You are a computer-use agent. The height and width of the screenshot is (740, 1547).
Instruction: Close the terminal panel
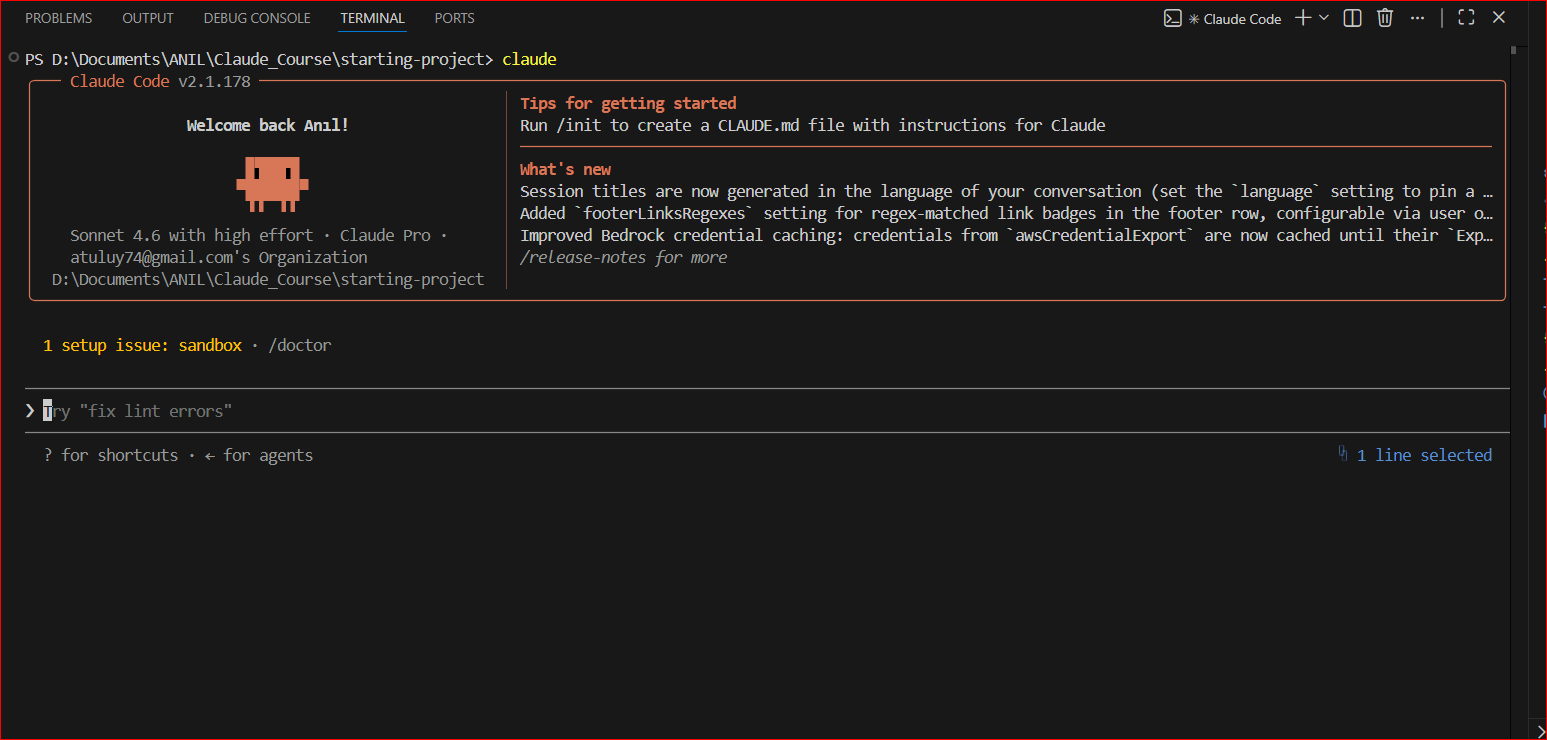coord(1499,17)
